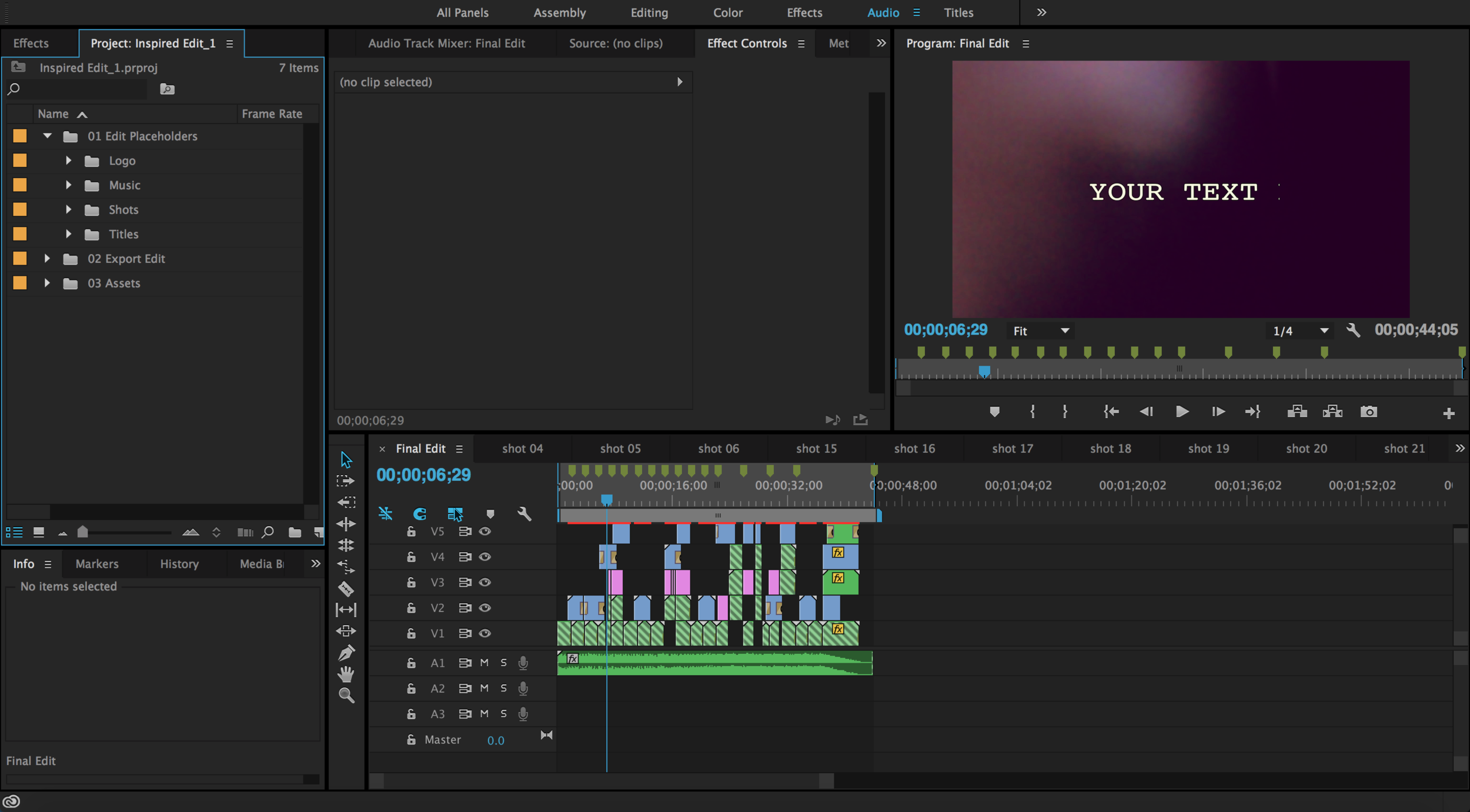Select the Pen tool in the timeline toolbox
1470x812 pixels.
point(346,653)
